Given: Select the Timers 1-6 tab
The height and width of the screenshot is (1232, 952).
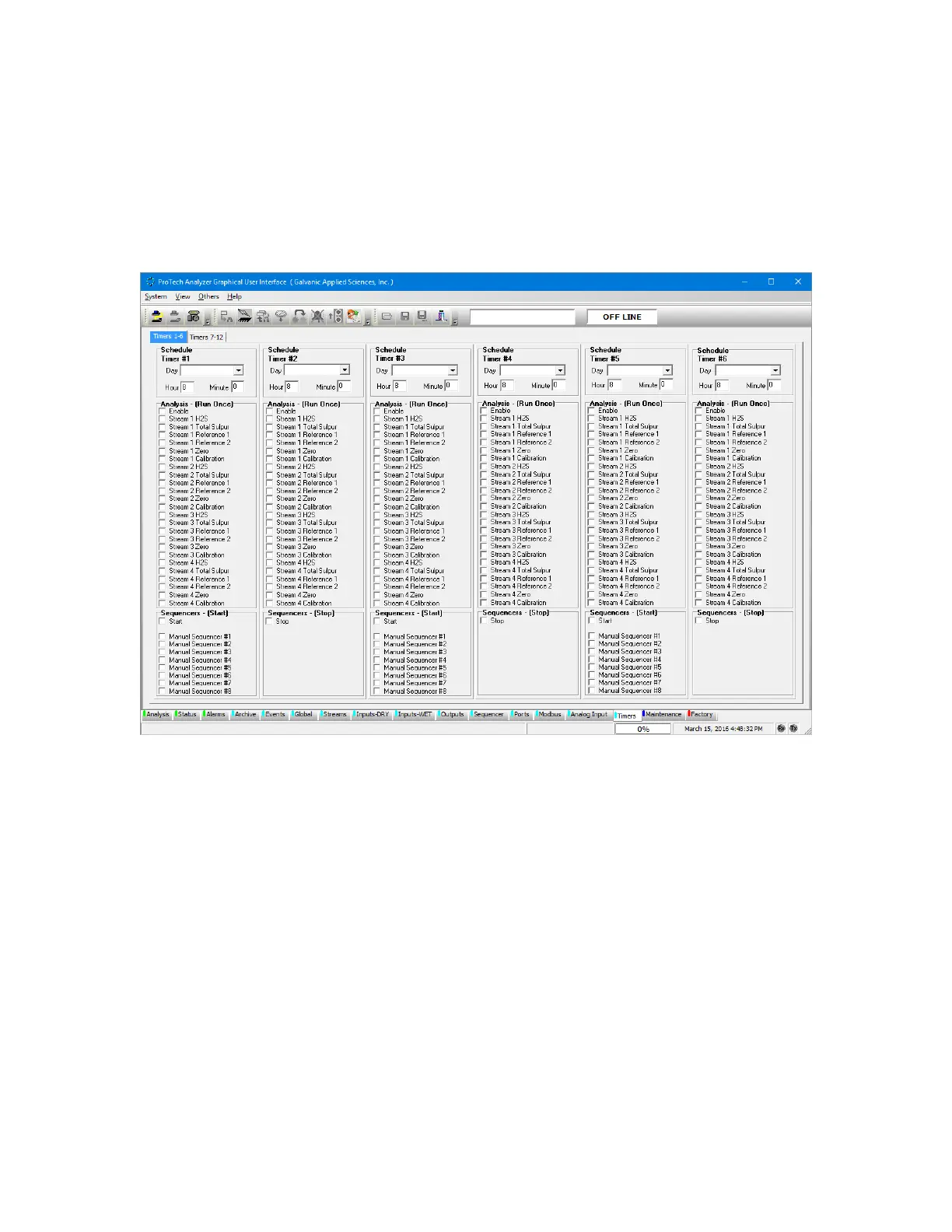Looking at the screenshot, I should point(168,336).
